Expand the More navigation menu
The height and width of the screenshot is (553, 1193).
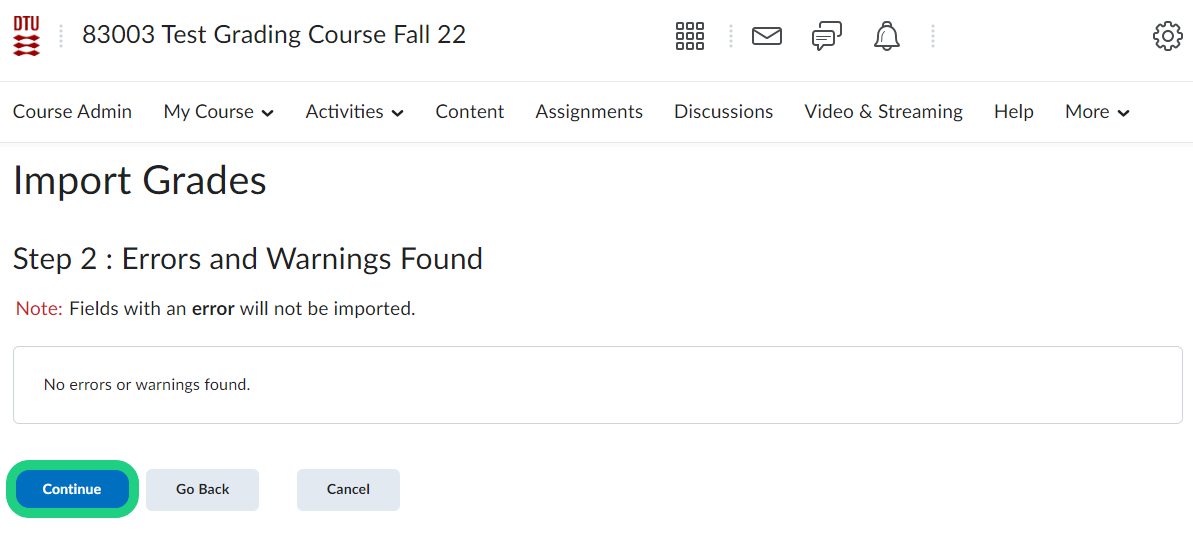pos(1097,112)
